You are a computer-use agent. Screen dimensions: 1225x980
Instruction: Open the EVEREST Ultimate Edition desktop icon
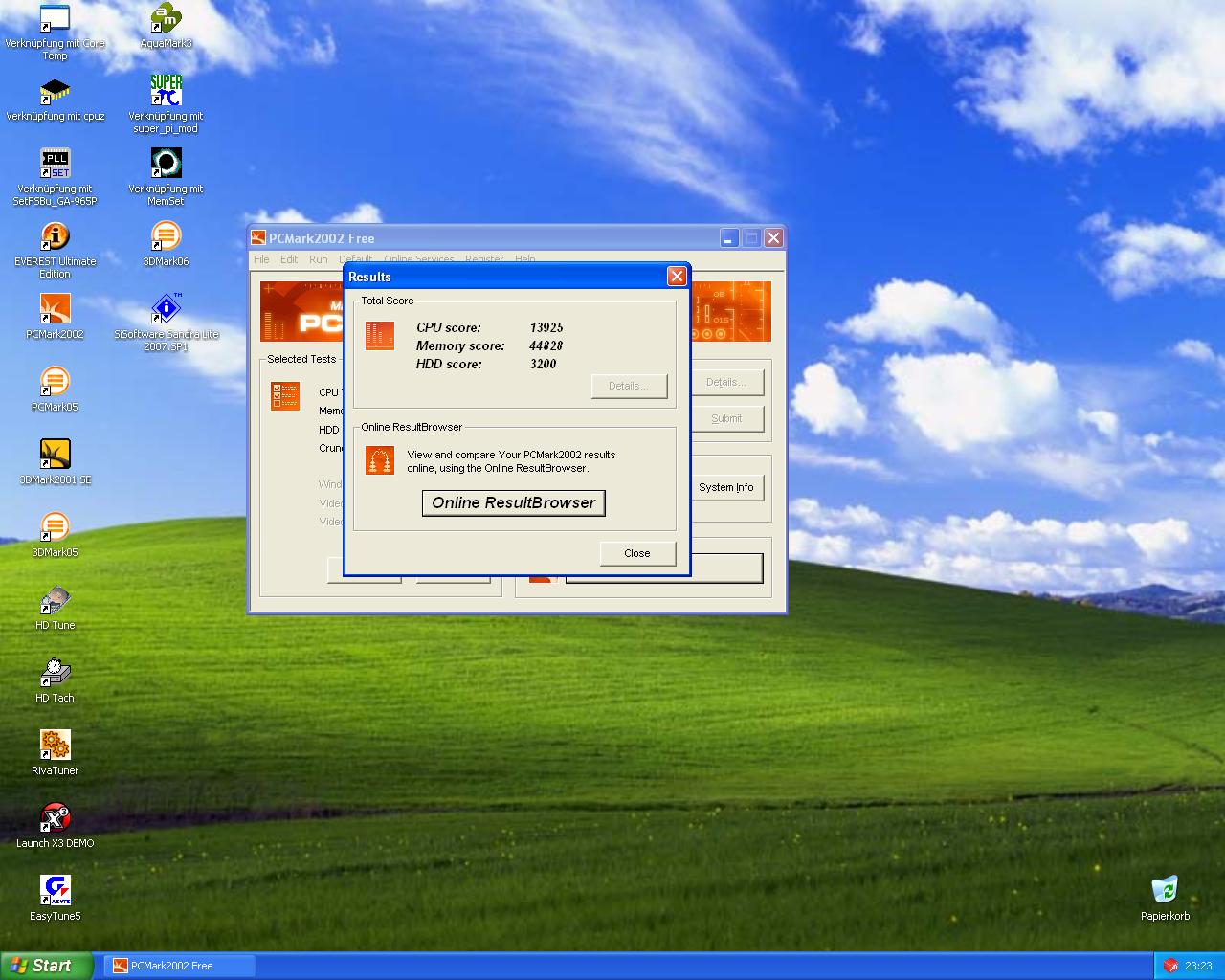(55, 236)
